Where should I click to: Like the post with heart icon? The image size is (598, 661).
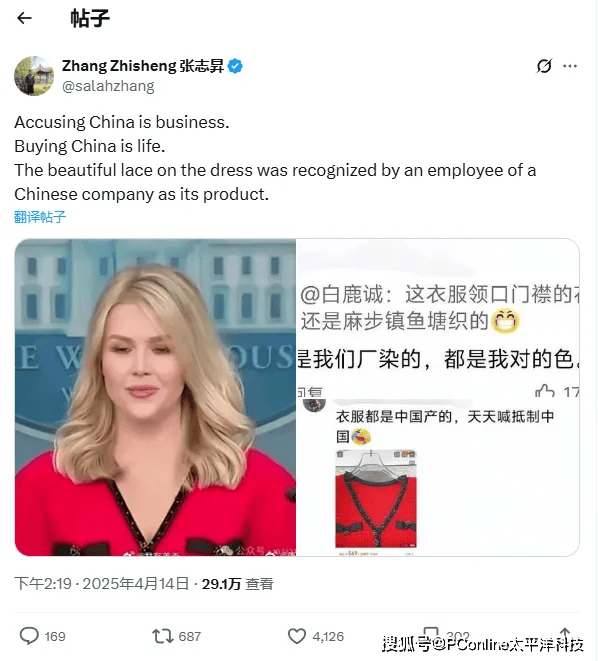pyautogui.click(x=297, y=636)
